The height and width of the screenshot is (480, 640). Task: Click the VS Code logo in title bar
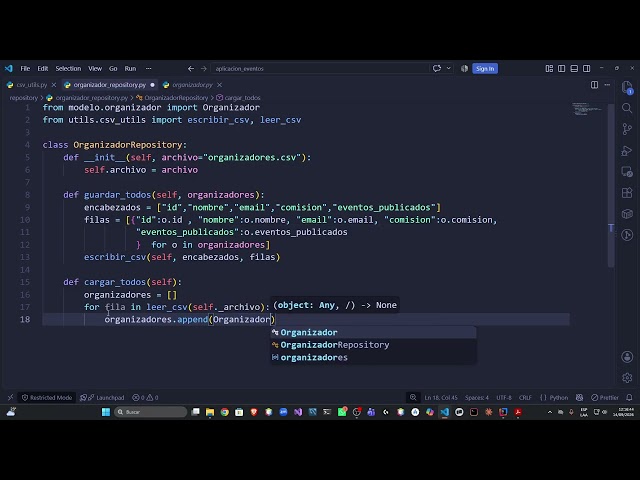point(9,69)
